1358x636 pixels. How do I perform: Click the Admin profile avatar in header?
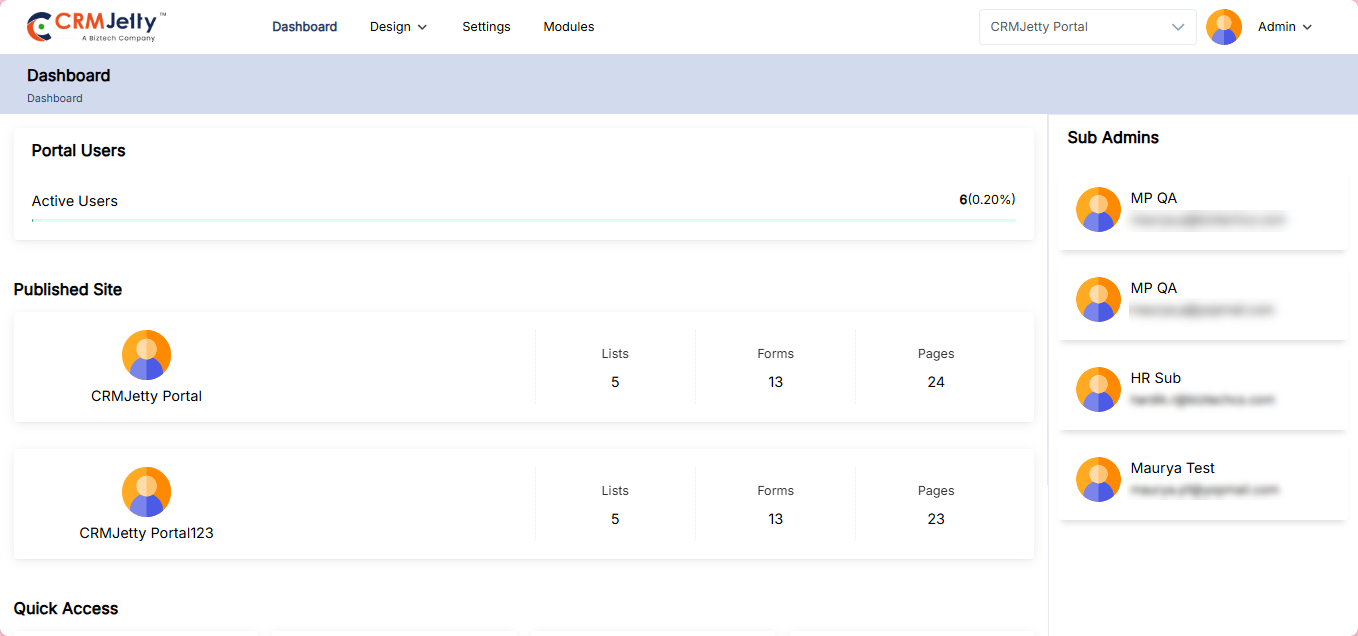tap(1224, 27)
